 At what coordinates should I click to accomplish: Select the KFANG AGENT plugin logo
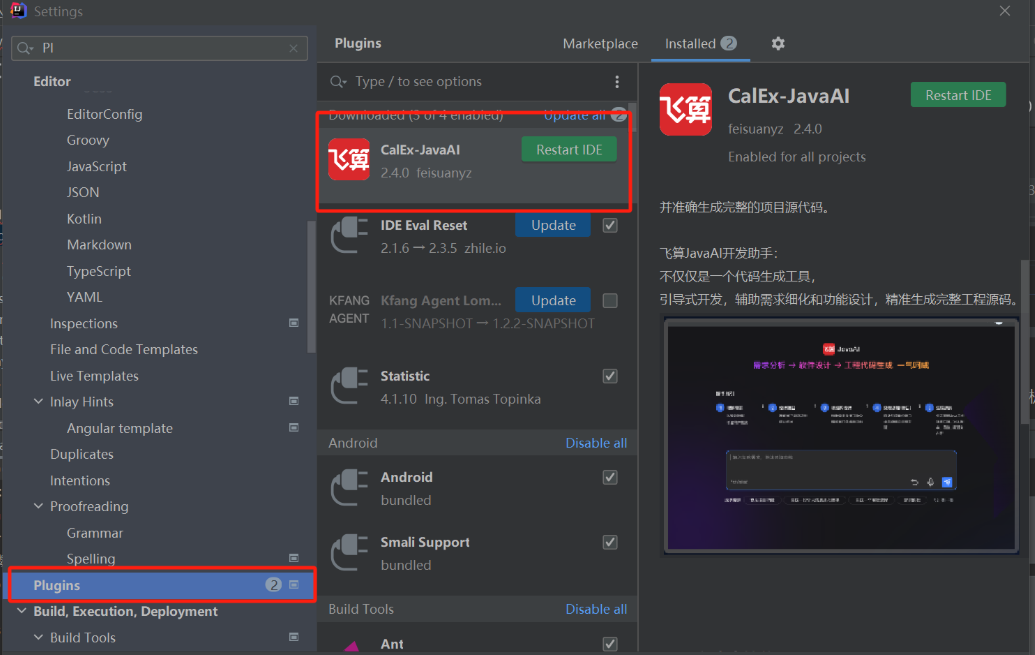[349, 309]
